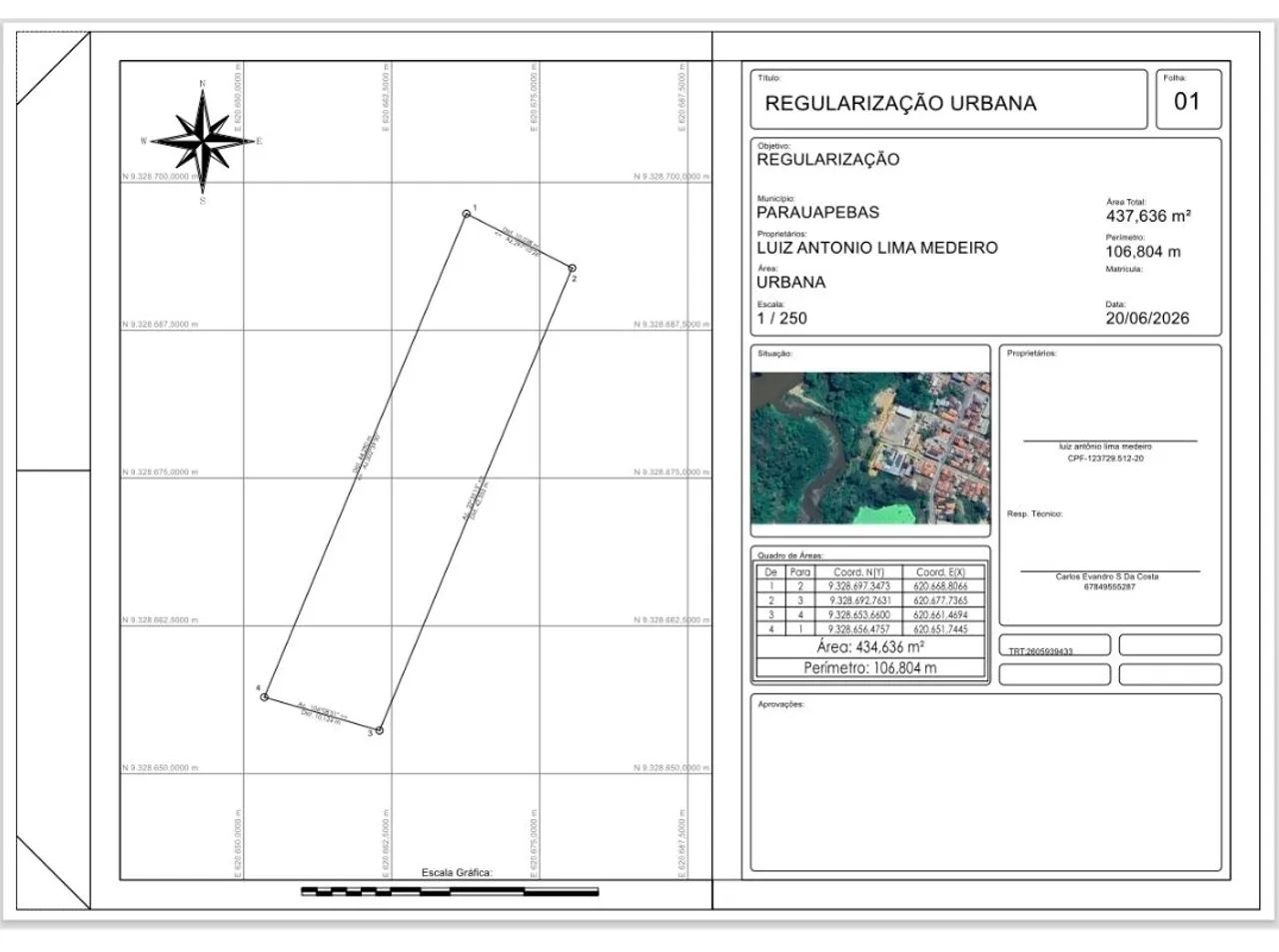The width and height of the screenshot is (1279, 952).
Task: Click table cell 9.328.697,3473
Action: 858,586
